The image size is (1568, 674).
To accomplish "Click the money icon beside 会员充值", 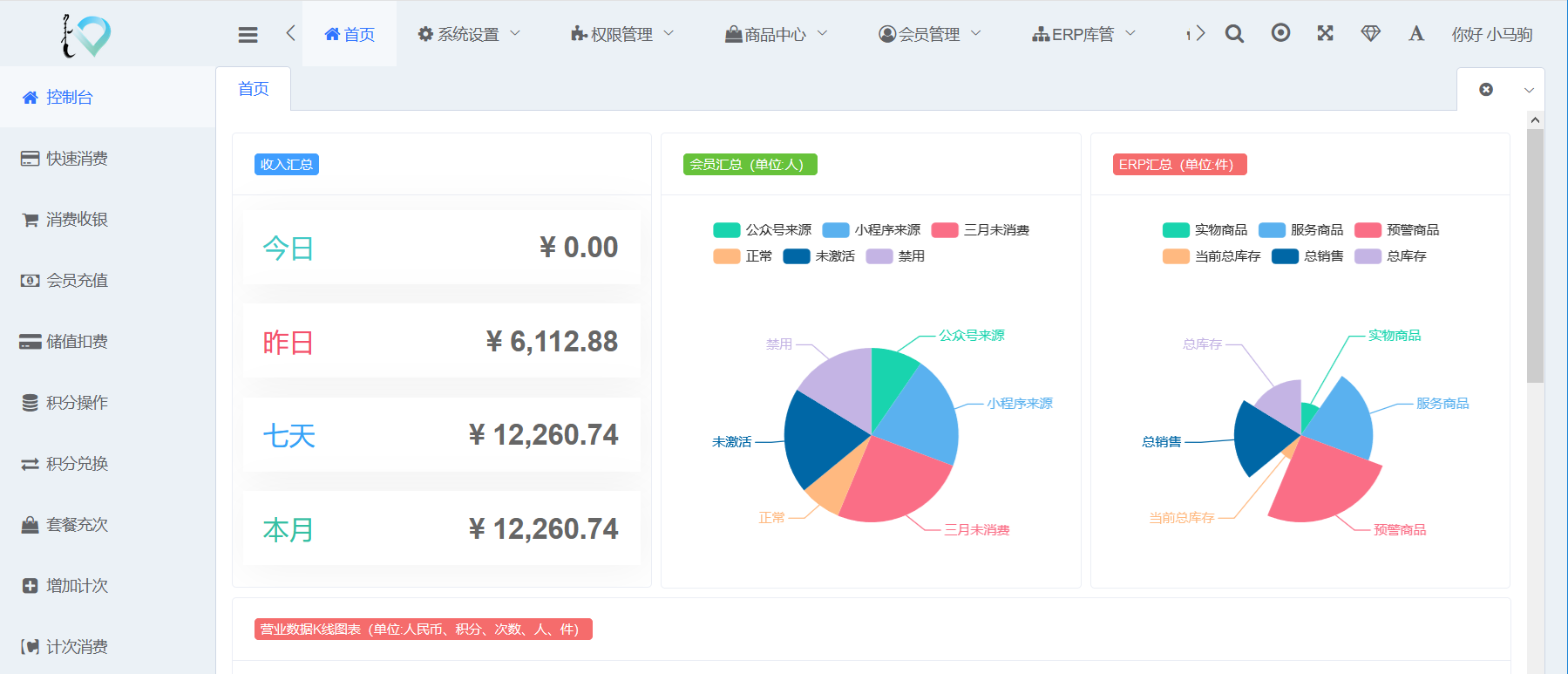I will pos(31,281).
